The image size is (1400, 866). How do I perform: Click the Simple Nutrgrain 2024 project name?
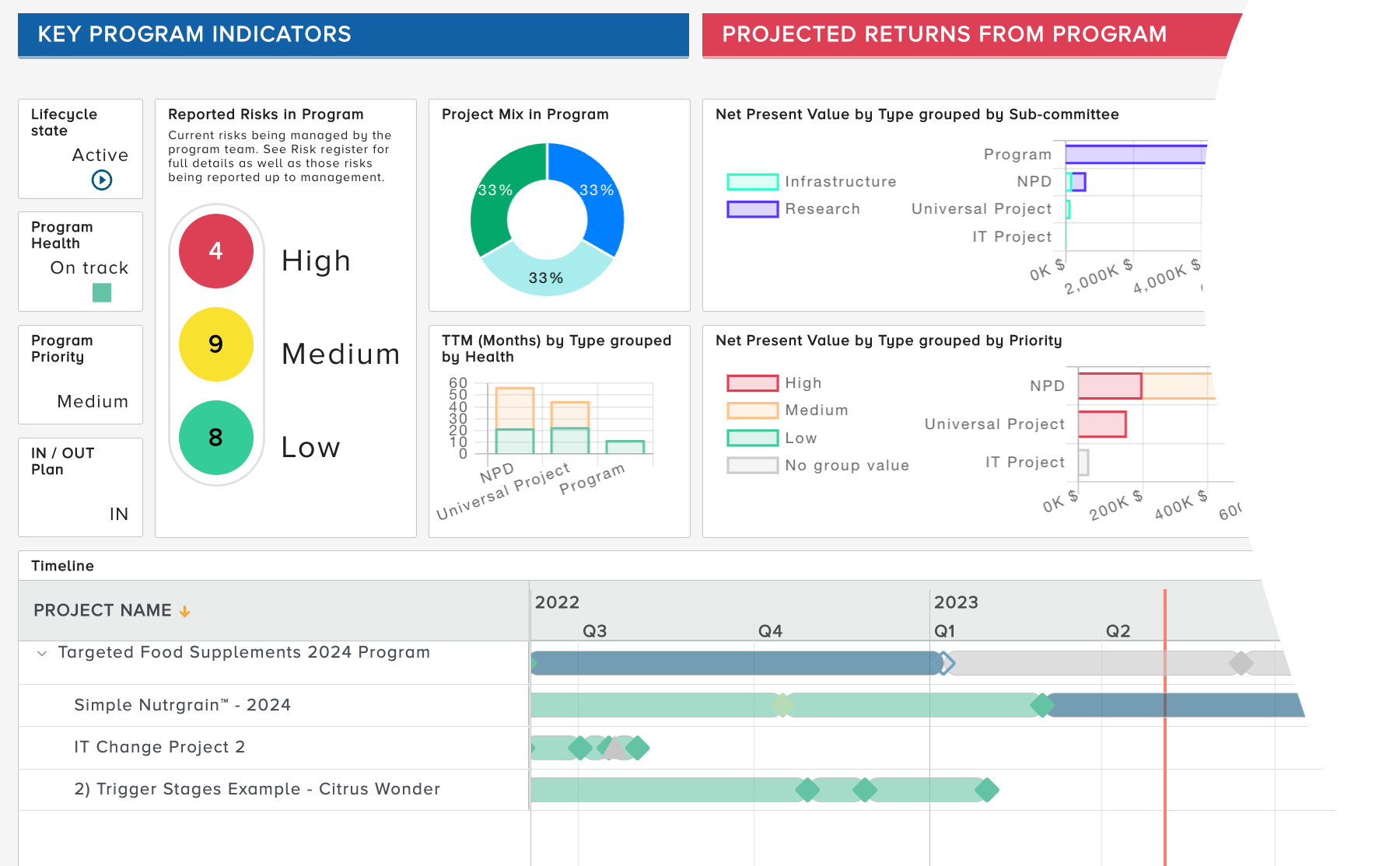pyautogui.click(x=182, y=705)
